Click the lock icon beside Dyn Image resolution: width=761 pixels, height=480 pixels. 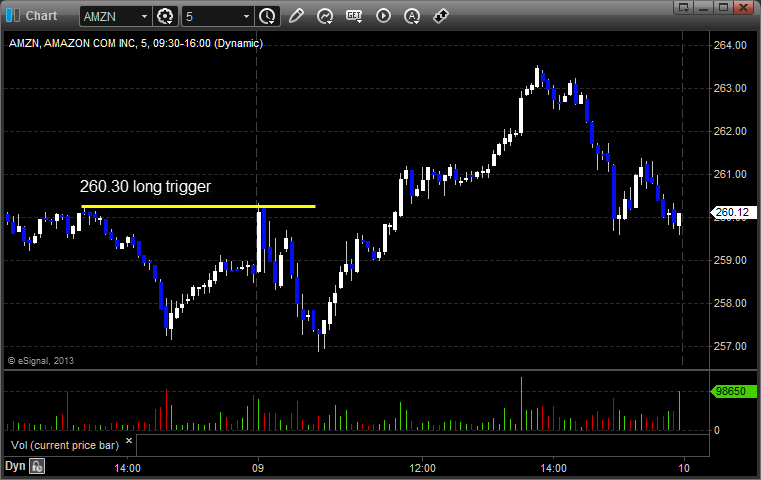(37, 466)
